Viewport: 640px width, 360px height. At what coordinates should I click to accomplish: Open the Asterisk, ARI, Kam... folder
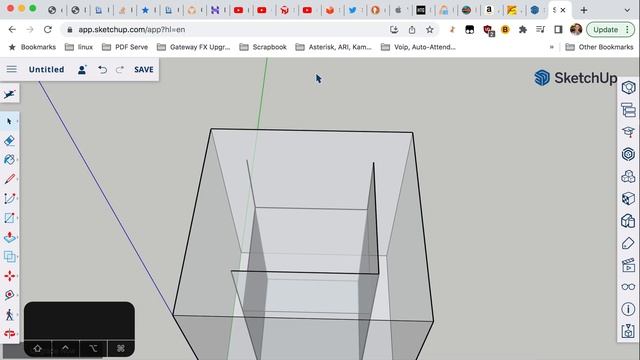coord(333,47)
